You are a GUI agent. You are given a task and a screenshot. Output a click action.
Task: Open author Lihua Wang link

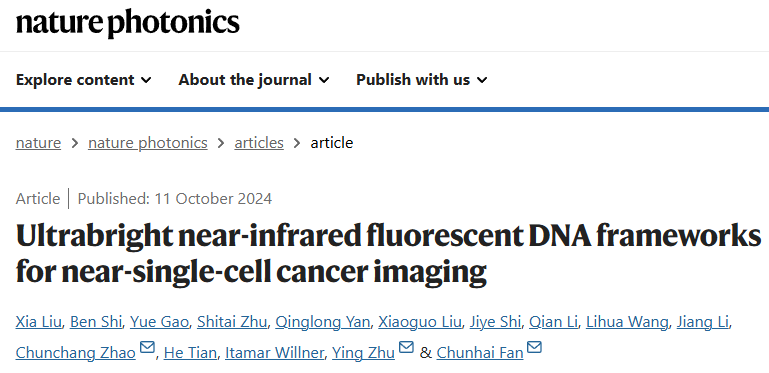point(627,322)
